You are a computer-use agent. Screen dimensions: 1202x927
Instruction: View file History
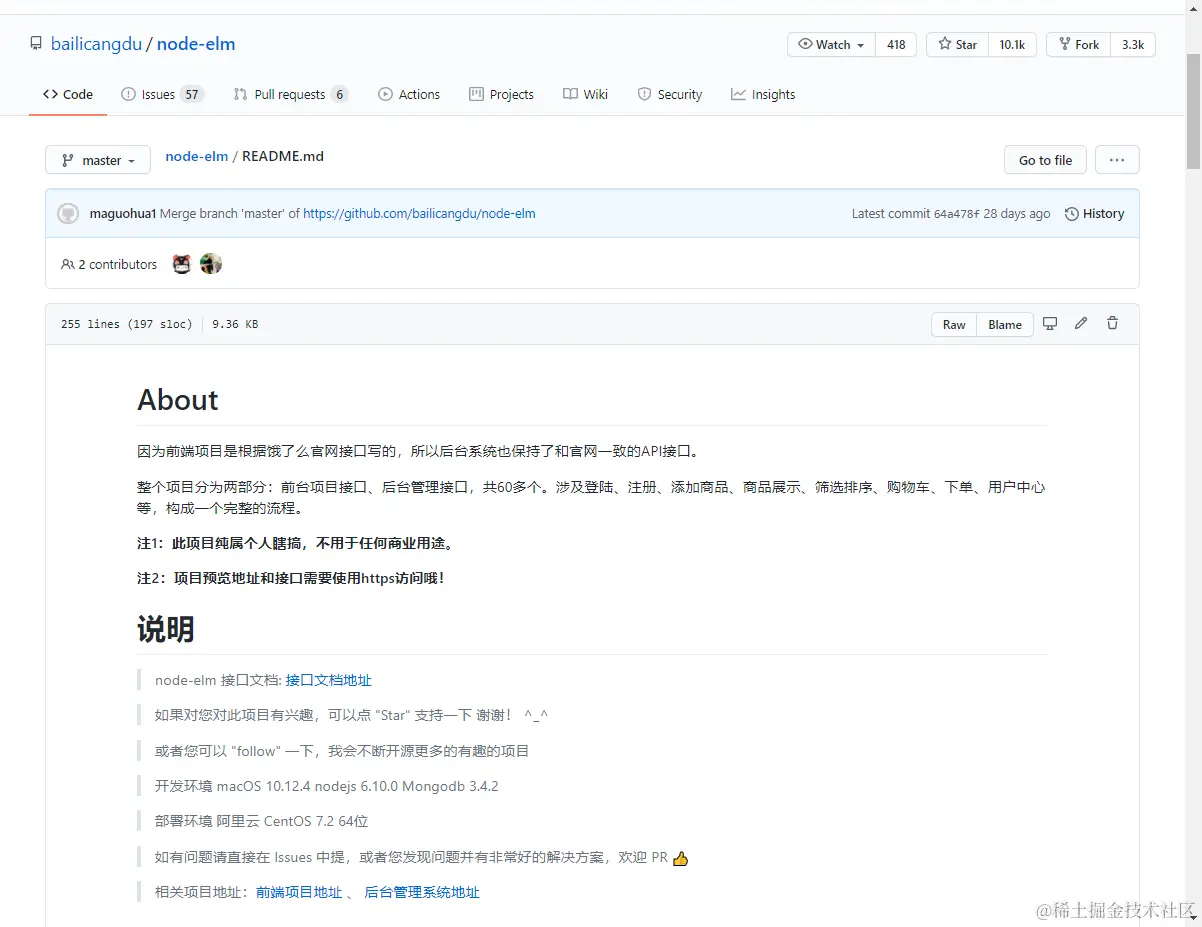[1094, 213]
